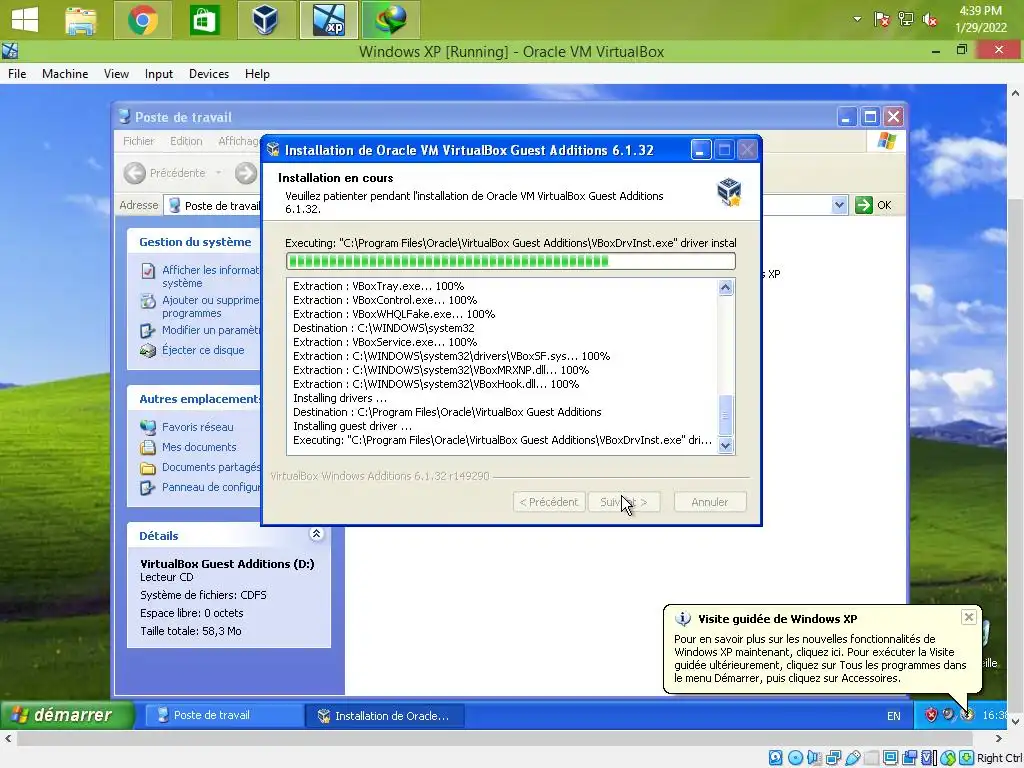This screenshot has height=768, width=1024.
Task: Open VirtualBox Manager cube icon on taskbar
Action: tap(266, 20)
